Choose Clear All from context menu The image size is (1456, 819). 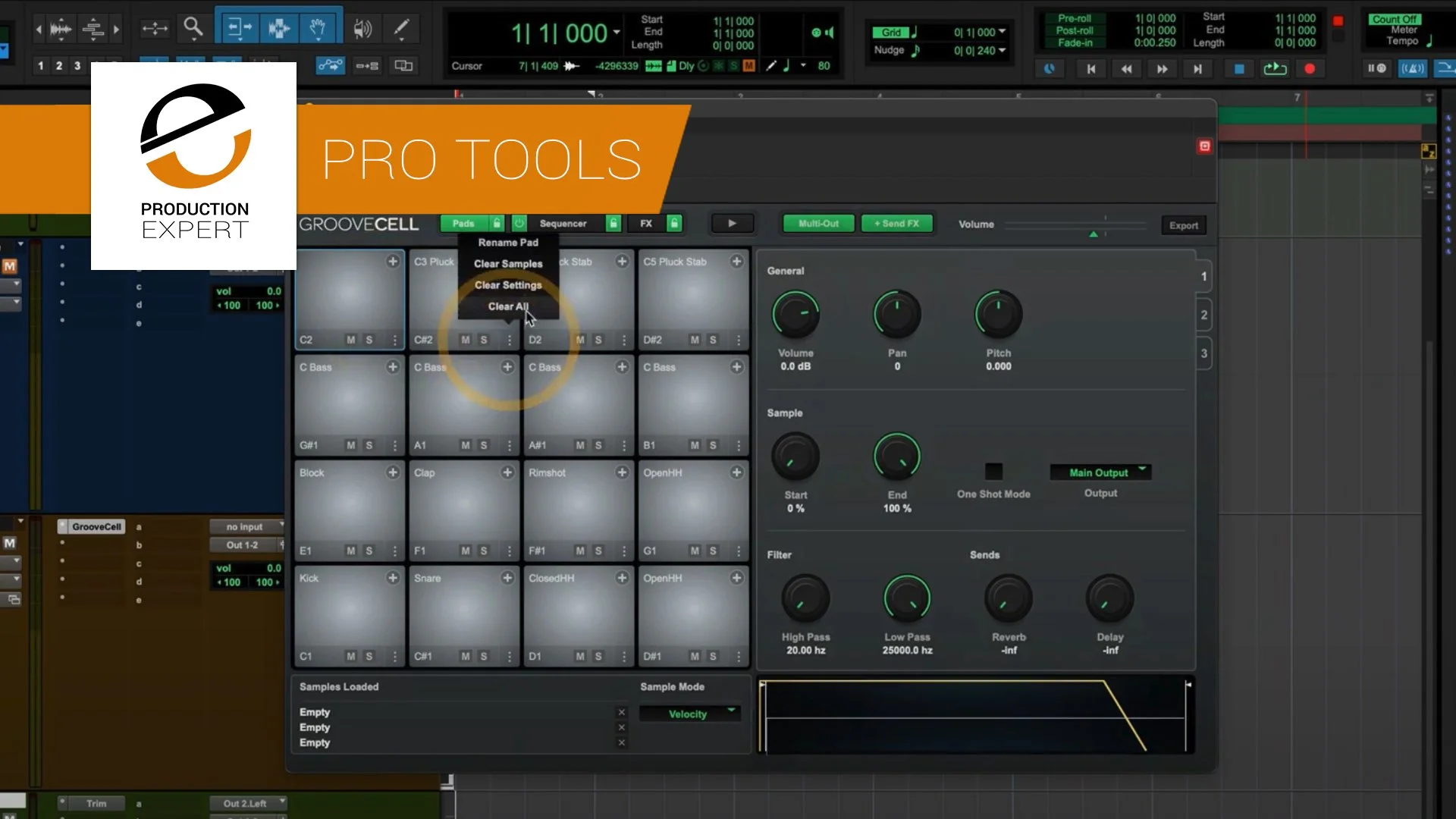point(508,306)
